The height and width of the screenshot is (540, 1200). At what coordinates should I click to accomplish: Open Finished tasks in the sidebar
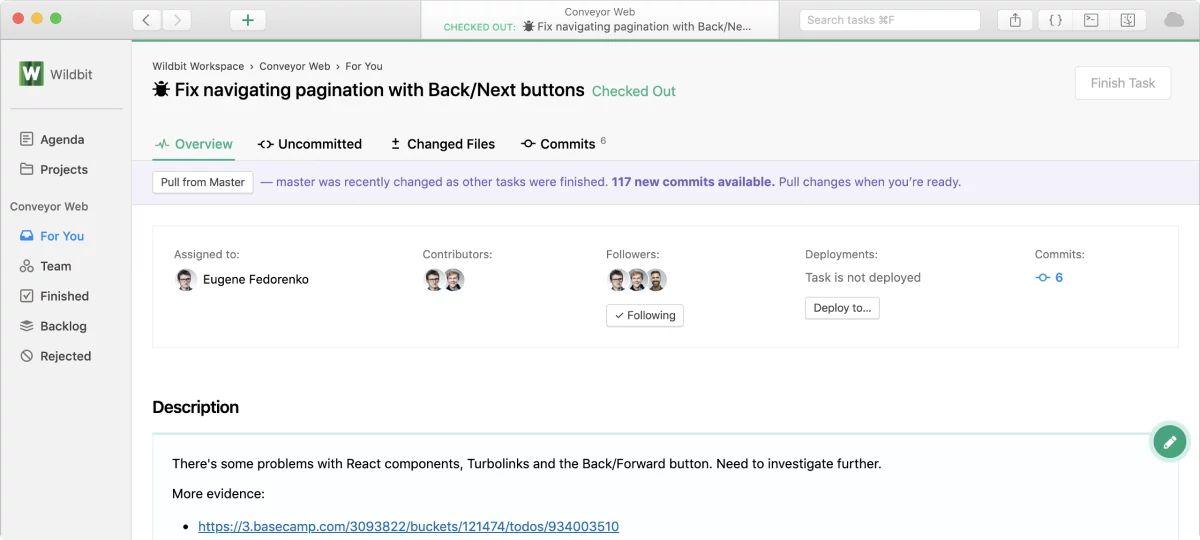[x=55, y=296]
